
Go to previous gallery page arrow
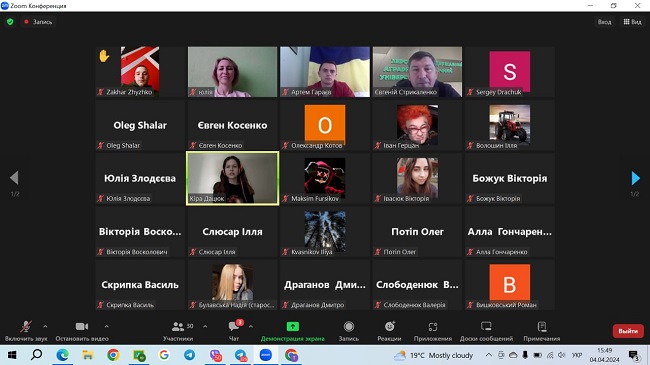[x=15, y=178]
